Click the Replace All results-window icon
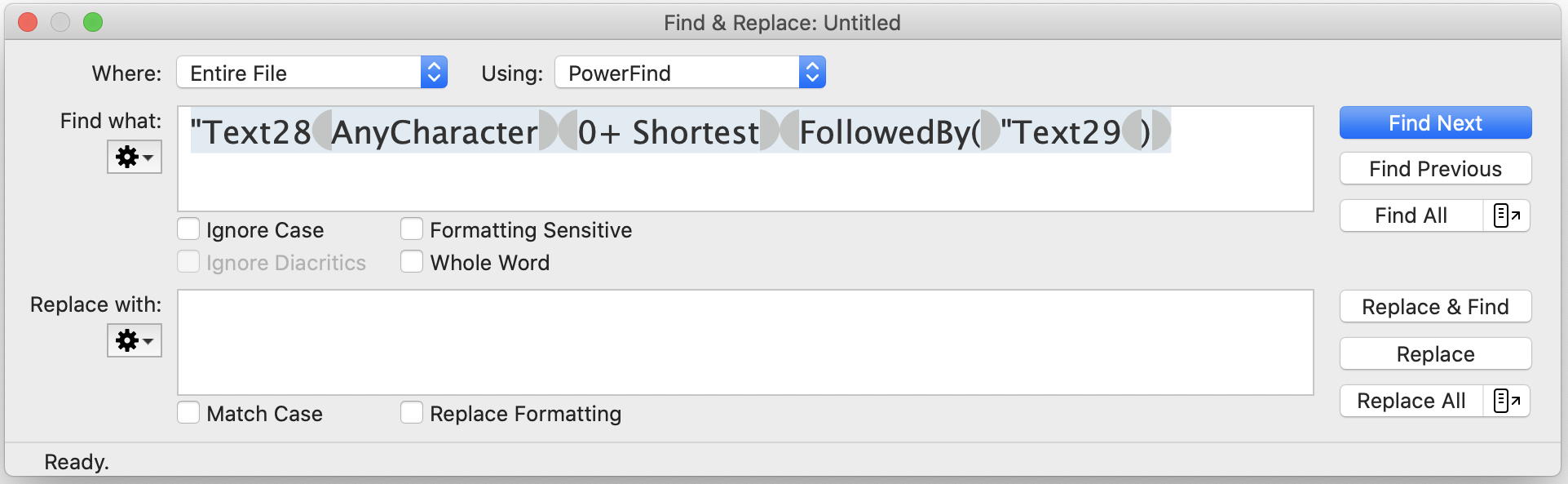 [x=1506, y=401]
